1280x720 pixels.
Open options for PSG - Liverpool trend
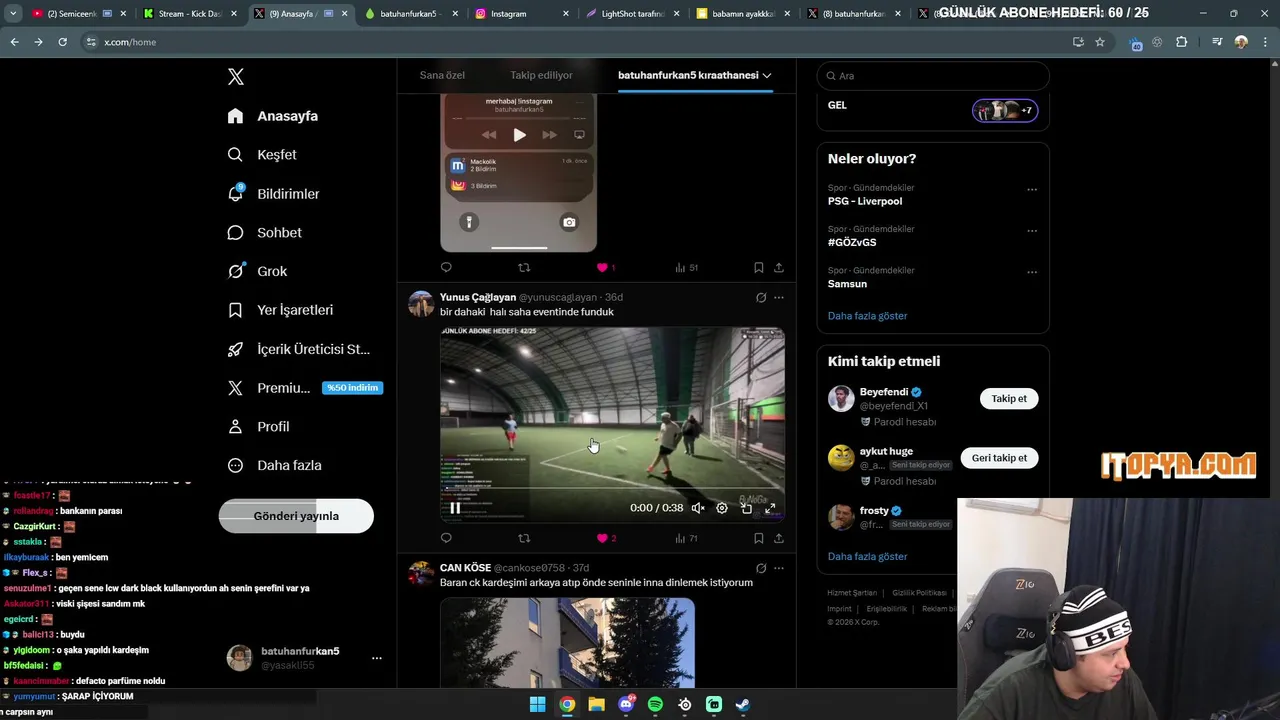point(1032,189)
